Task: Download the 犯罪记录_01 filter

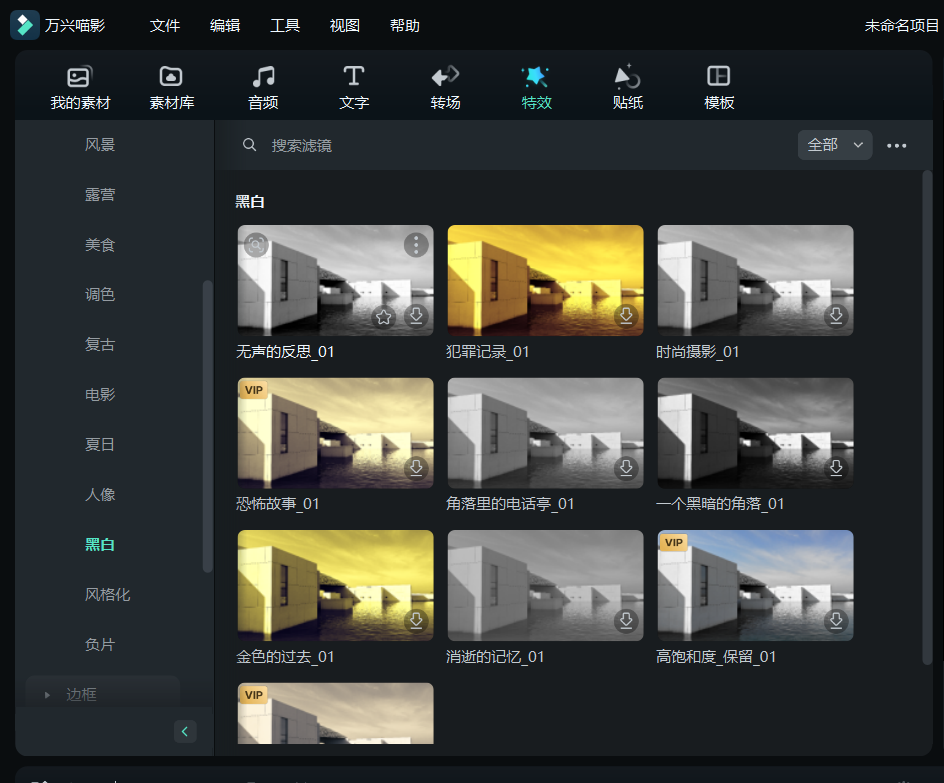Action: 626,316
